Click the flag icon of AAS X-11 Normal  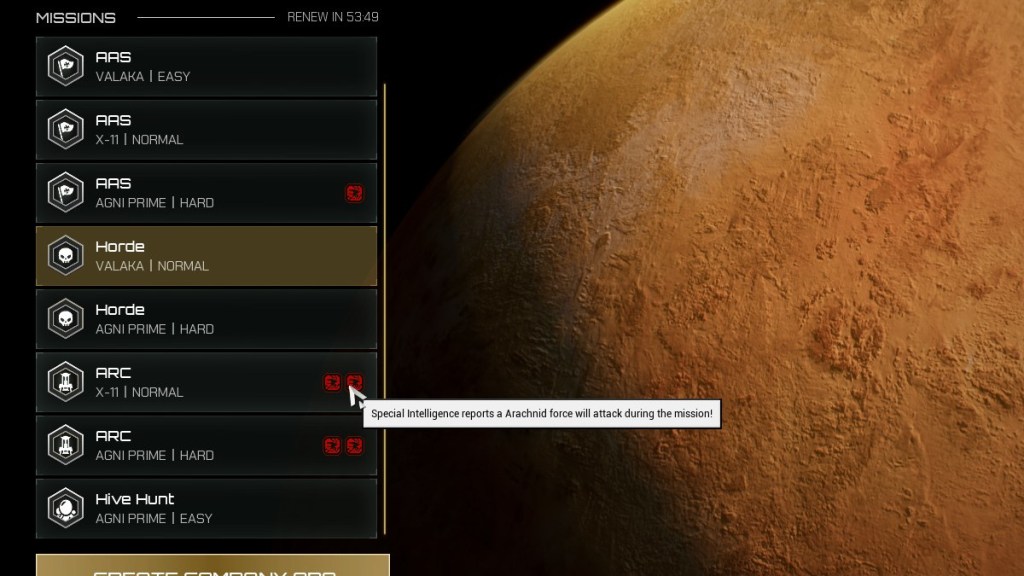tap(65, 130)
